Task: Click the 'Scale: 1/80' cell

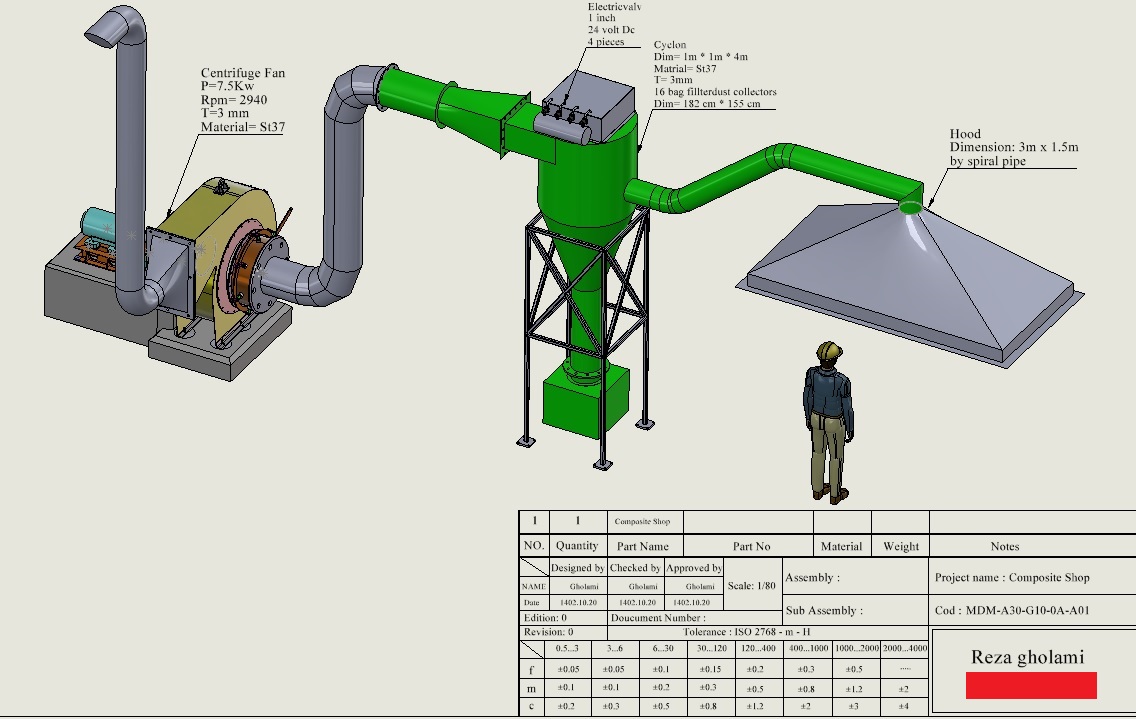Action: [751, 586]
